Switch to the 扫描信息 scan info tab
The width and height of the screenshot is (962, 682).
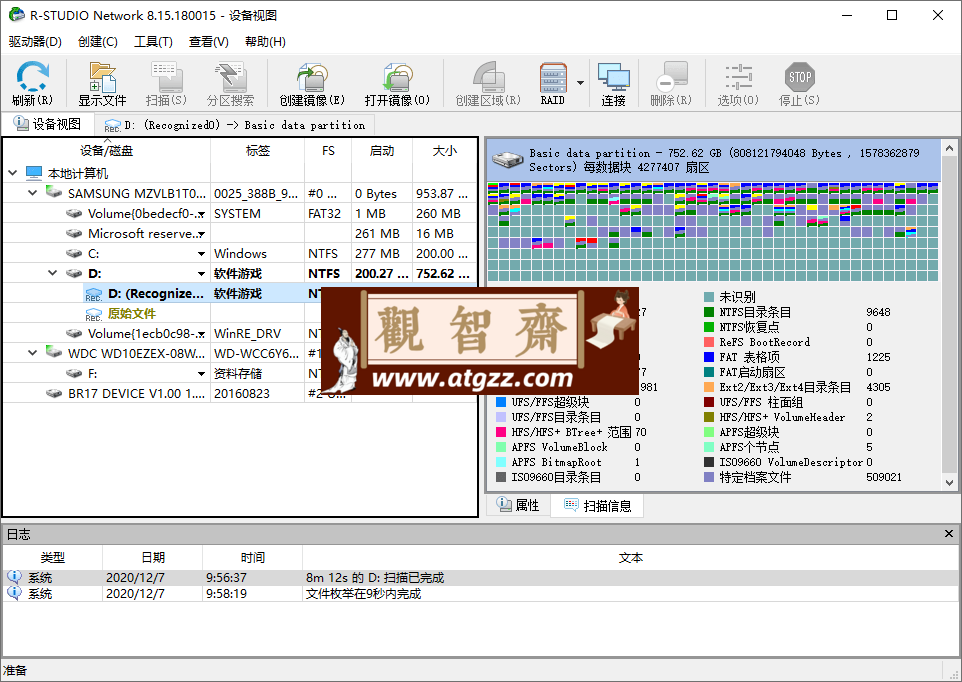tap(598, 505)
